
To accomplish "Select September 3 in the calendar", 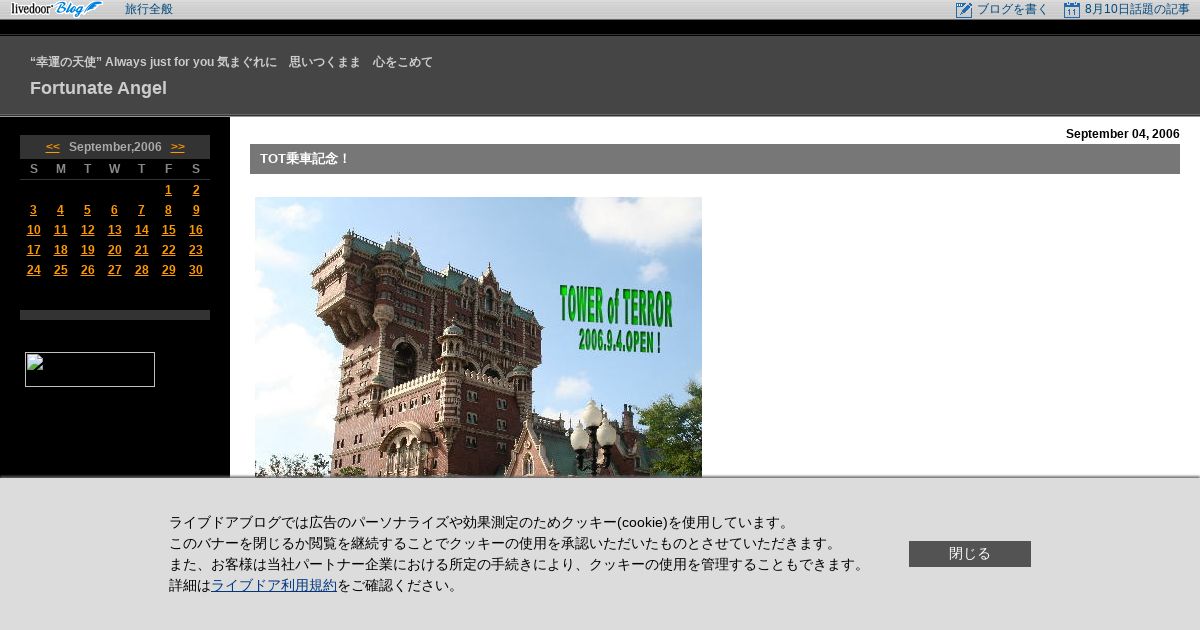I will point(33,210).
